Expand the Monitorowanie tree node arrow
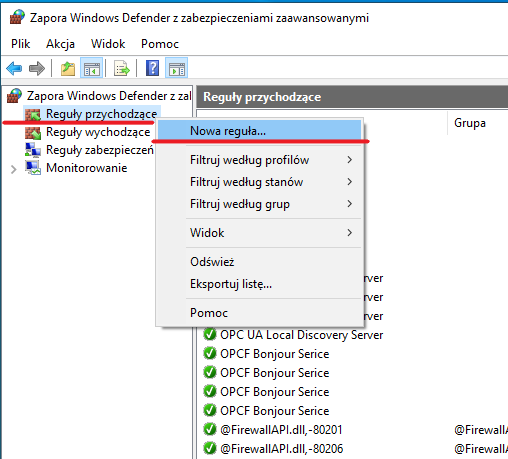Screen dimensions: 508x459 coord(13,169)
